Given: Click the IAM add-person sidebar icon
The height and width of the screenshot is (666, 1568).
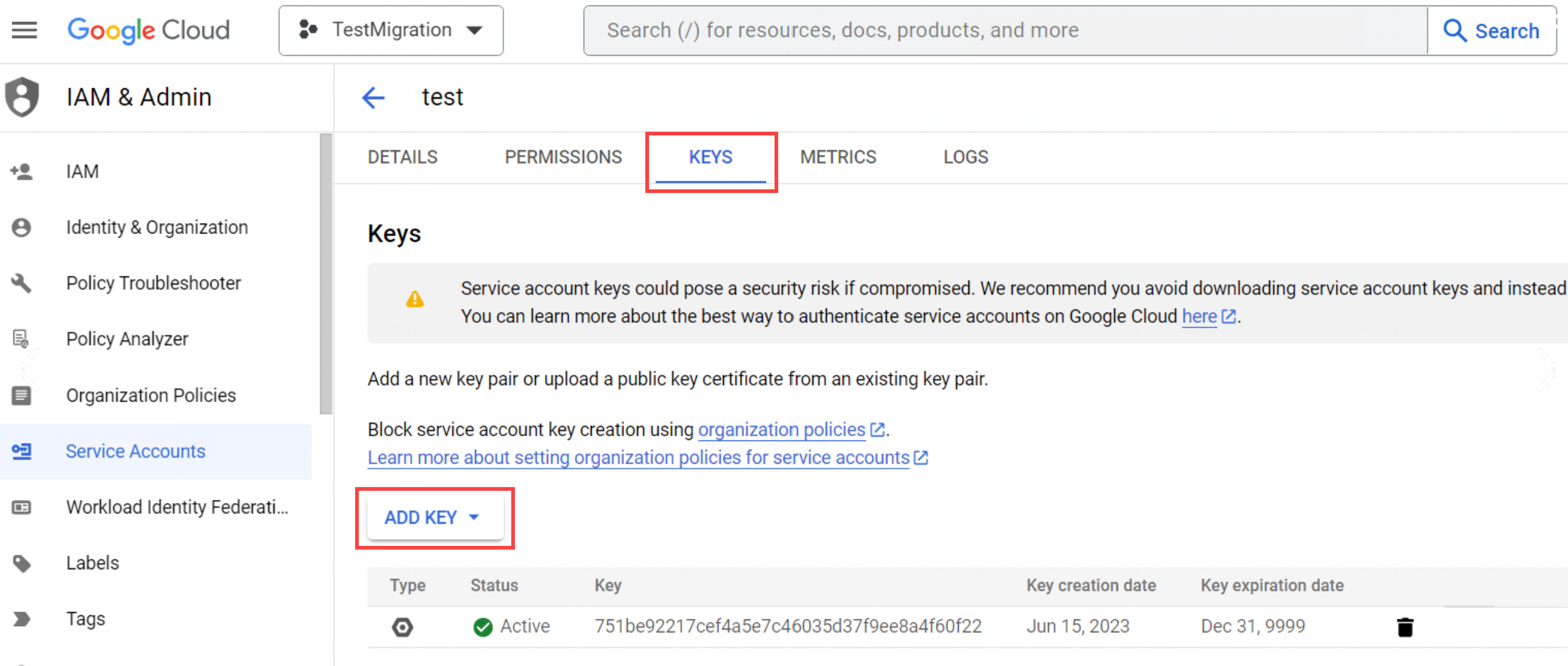Looking at the screenshot, I should (21, 172).
